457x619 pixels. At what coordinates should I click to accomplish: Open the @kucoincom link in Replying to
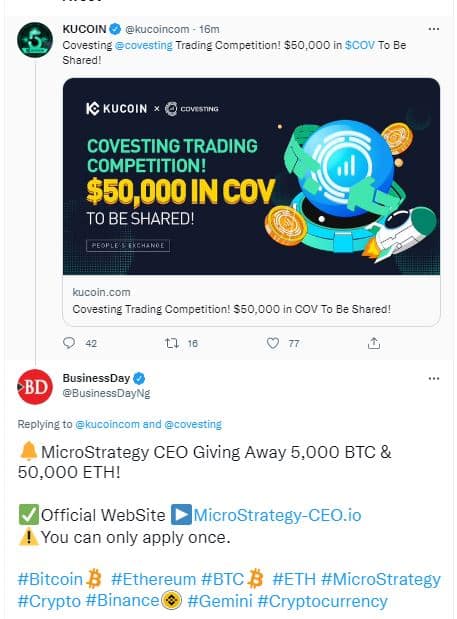107,424
